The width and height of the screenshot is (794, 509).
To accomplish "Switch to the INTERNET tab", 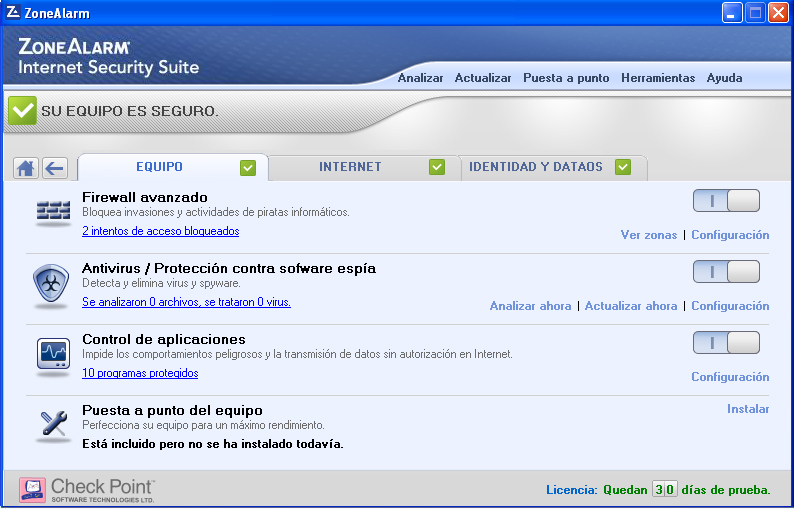I will click(364, 168).
